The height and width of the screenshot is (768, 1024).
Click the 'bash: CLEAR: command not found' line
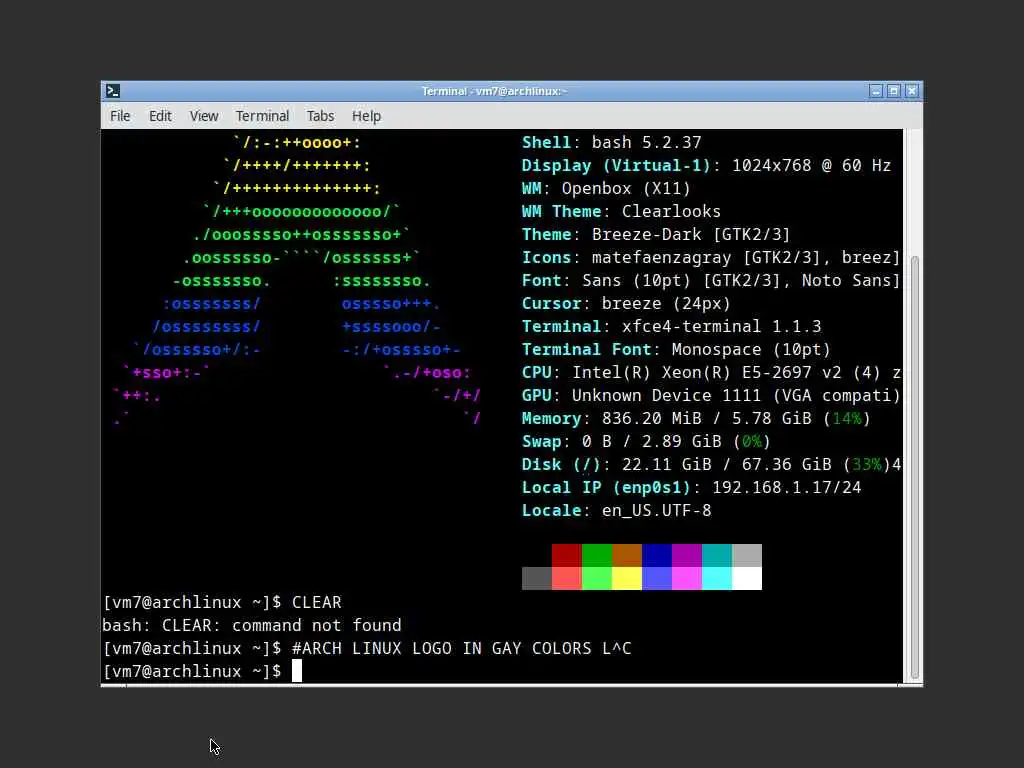[x=251, y=626]
